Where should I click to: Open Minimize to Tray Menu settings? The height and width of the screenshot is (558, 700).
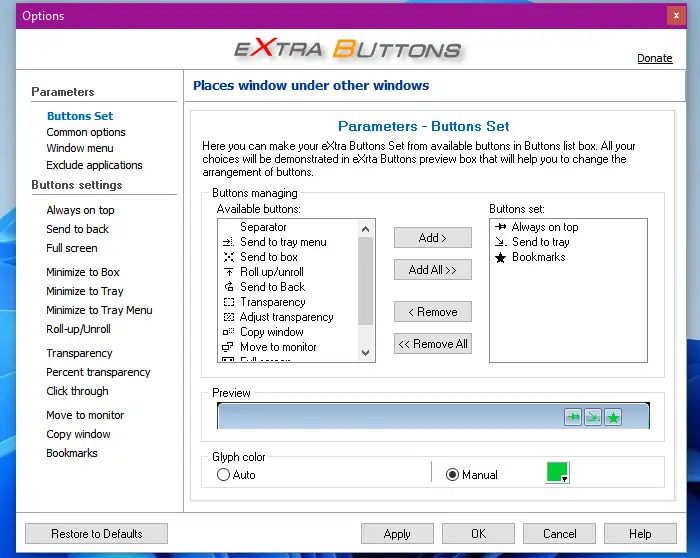99,310
